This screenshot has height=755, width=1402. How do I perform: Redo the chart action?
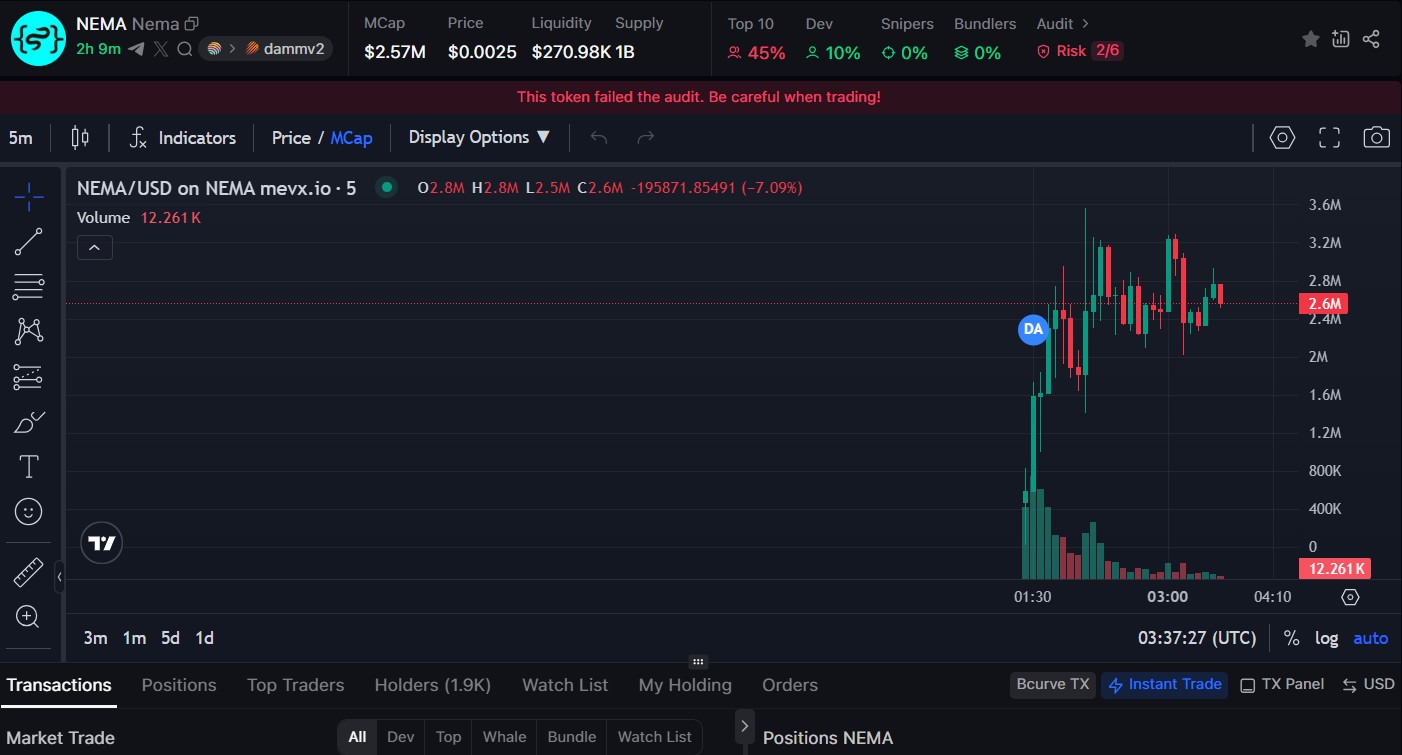click(x=646, y=138)
